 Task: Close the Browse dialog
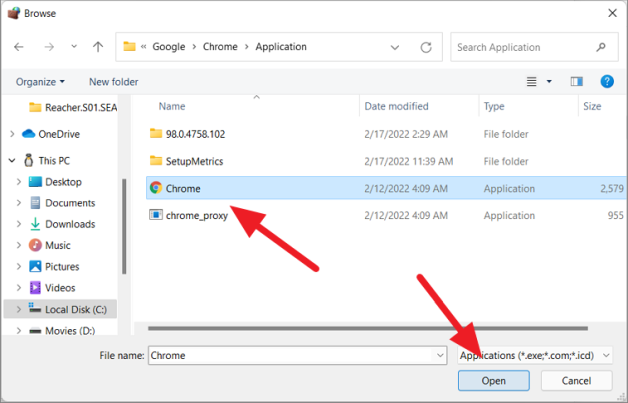pos(612,13)
